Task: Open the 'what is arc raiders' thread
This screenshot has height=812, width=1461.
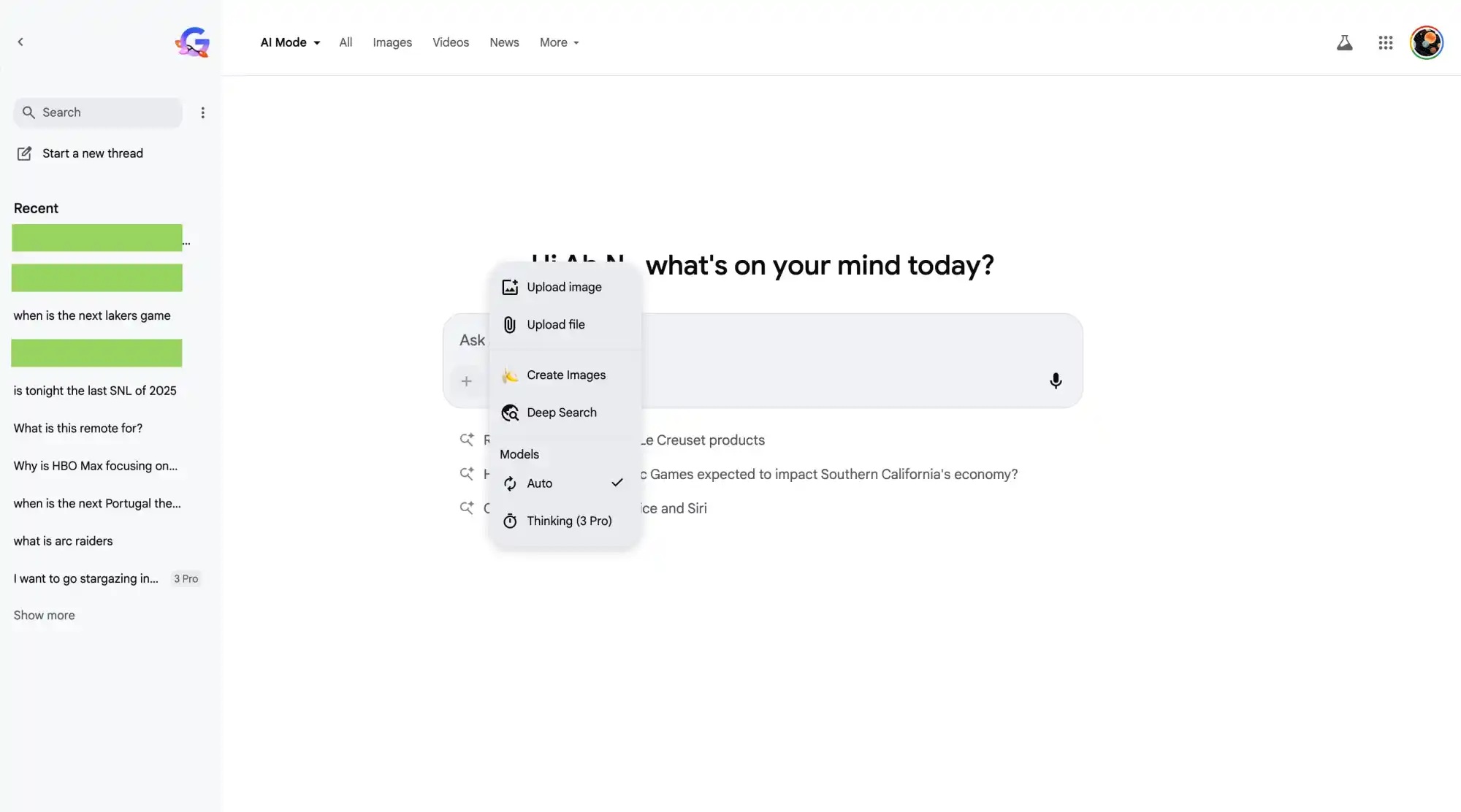Action: coord(63,540)
